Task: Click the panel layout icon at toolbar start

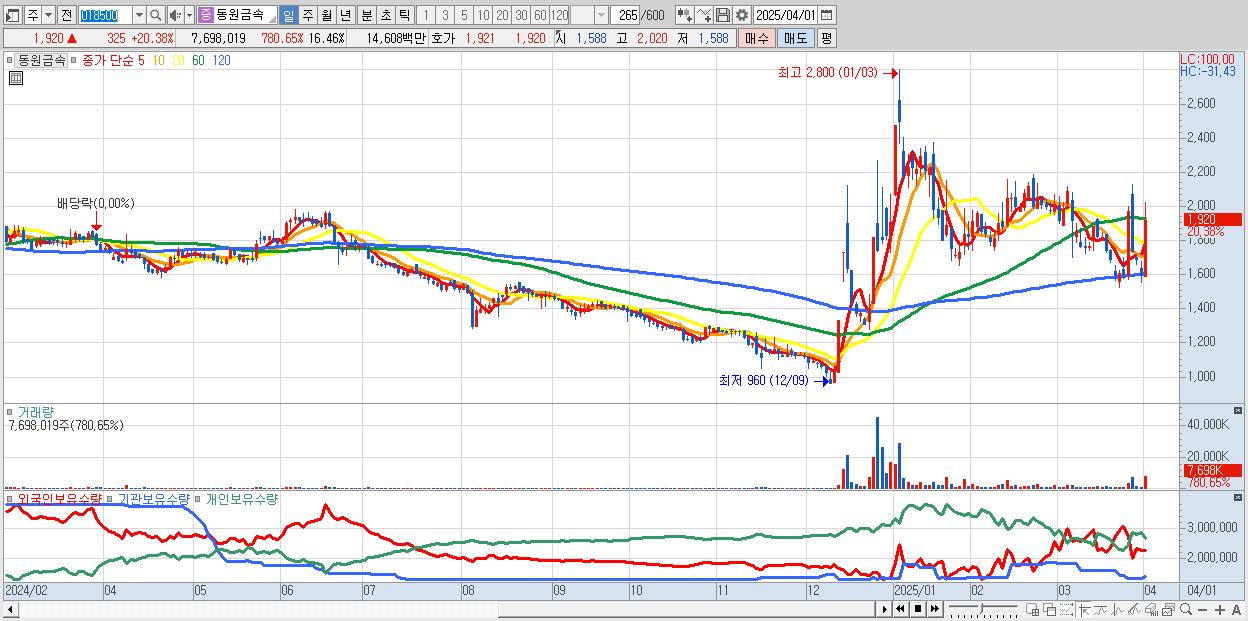Action: (x=13, y=15)
